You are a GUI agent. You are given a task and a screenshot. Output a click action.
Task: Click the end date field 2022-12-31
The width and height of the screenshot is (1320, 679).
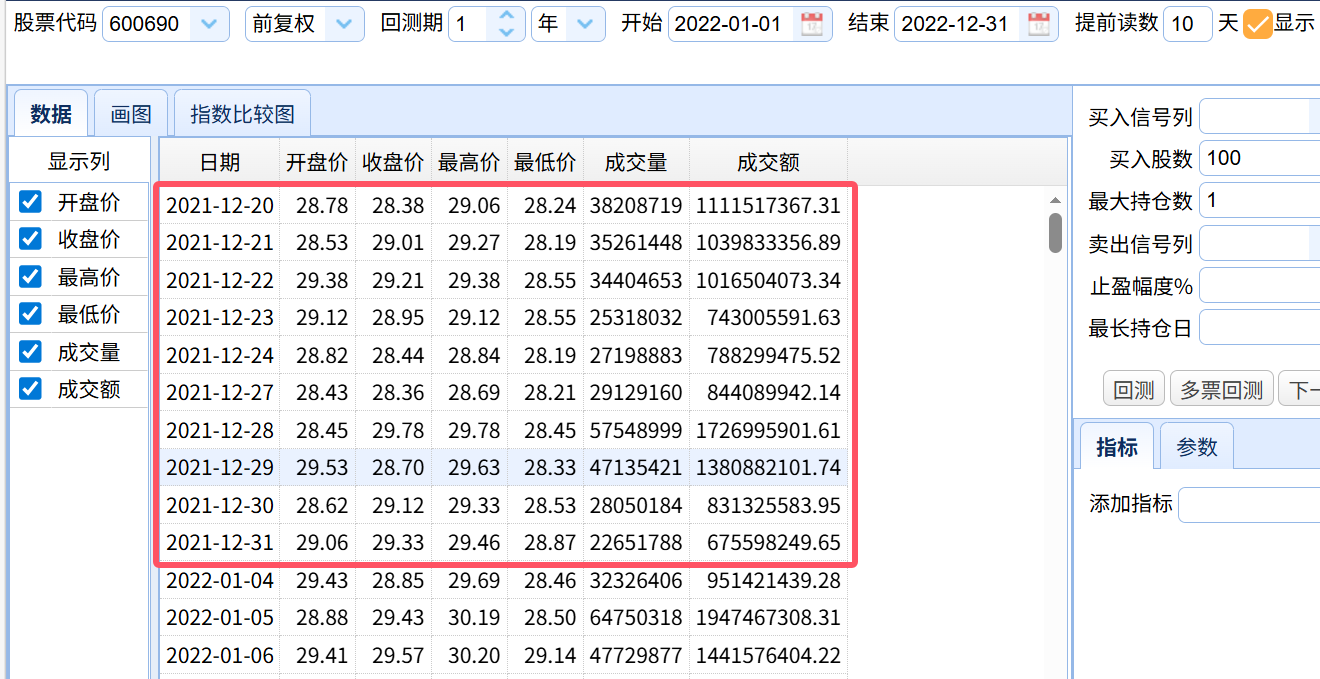pyautogui.click(x=959, y=24)
